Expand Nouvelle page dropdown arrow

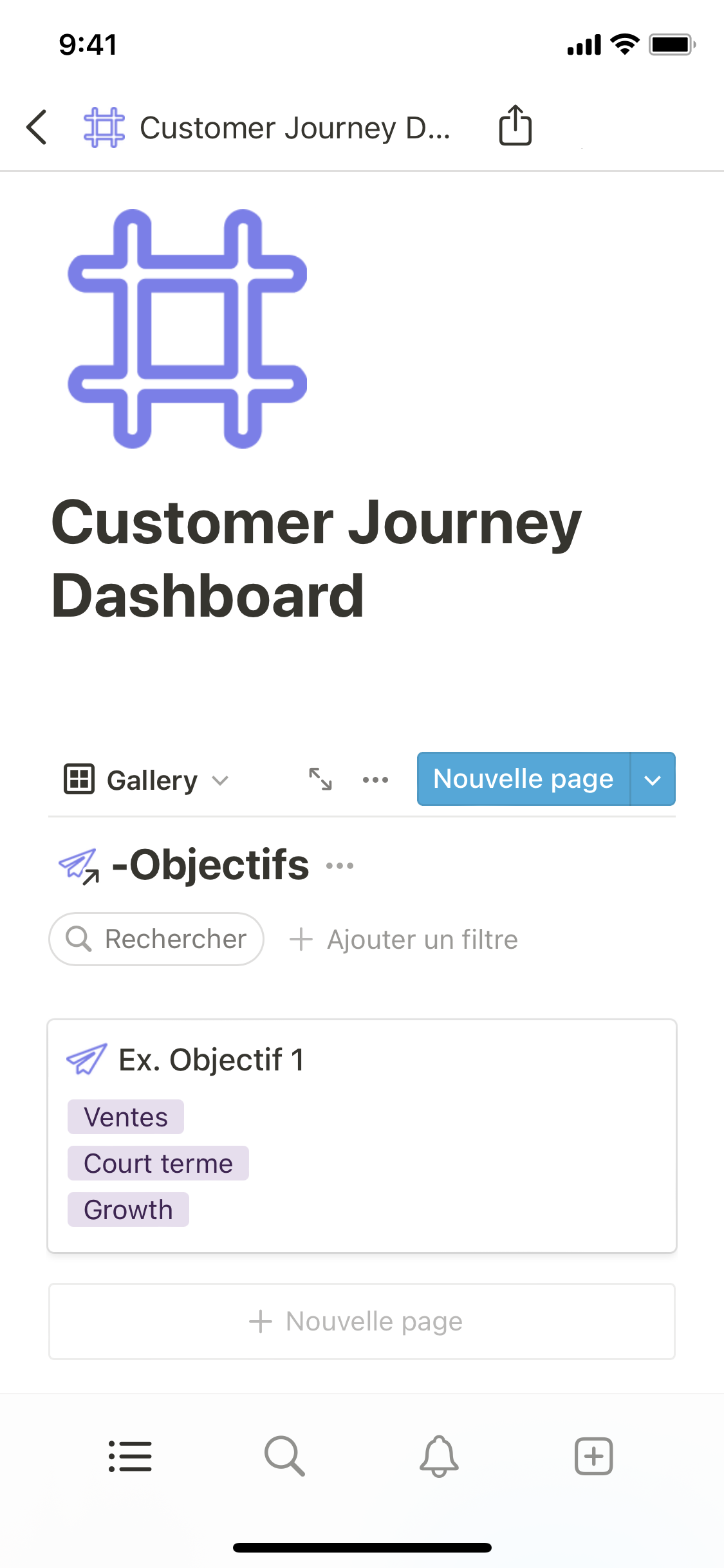(x=653, y=779)
